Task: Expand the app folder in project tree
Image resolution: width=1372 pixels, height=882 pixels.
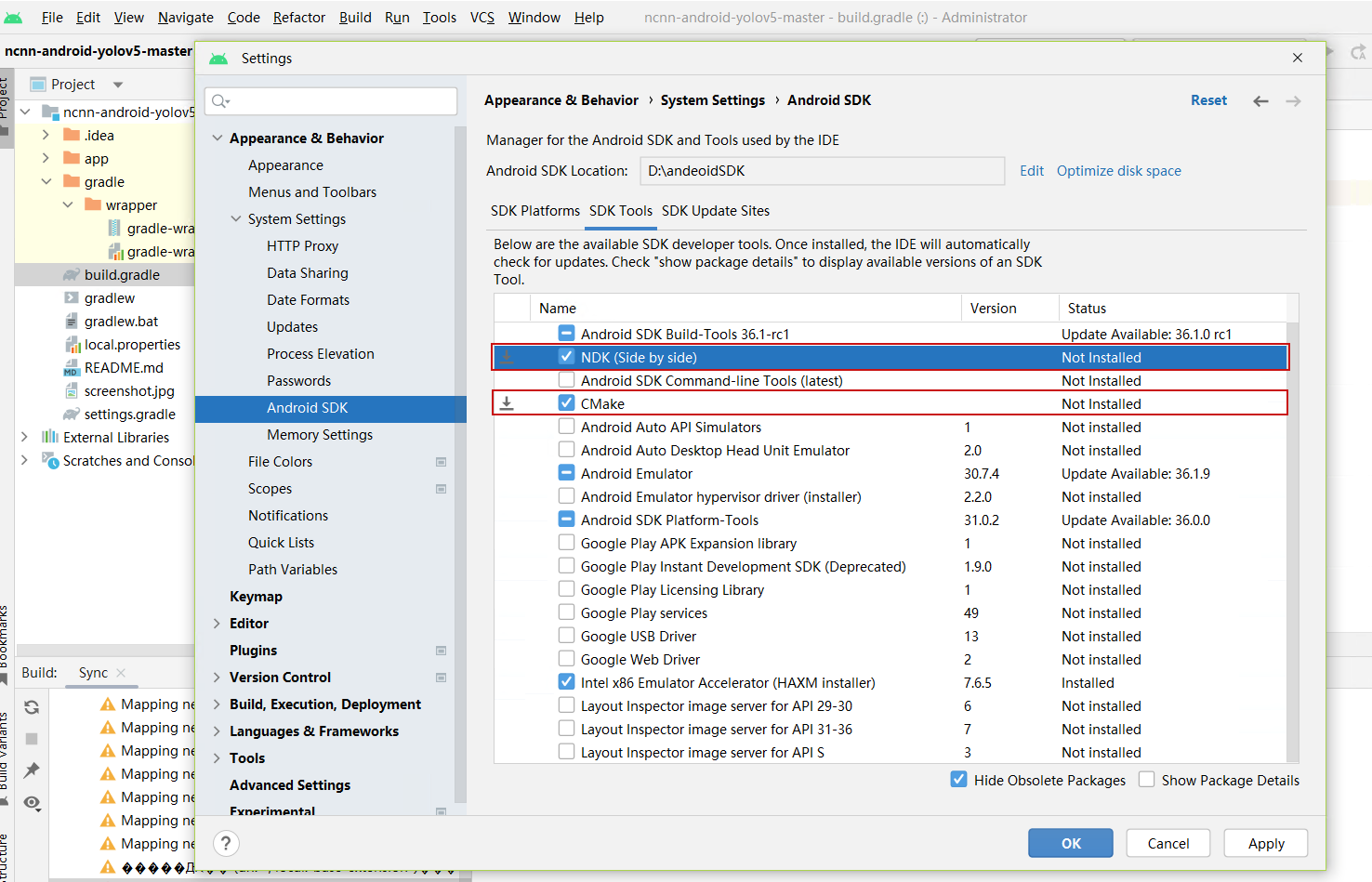Action: [46, 159]
